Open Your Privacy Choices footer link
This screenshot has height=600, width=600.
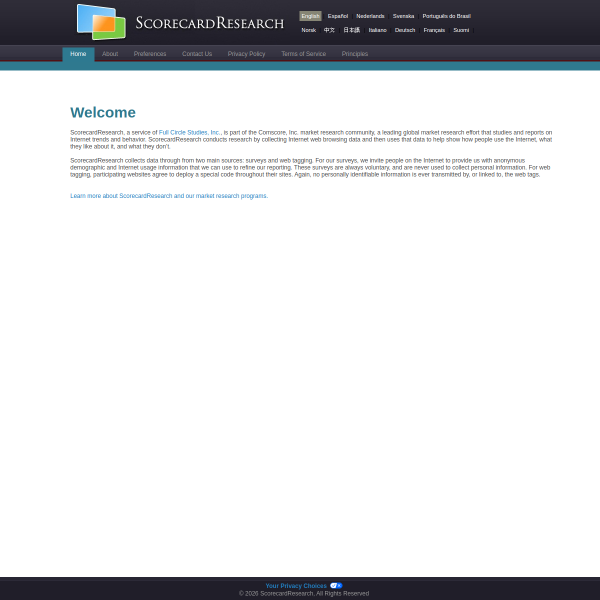(x=296, y=586)
